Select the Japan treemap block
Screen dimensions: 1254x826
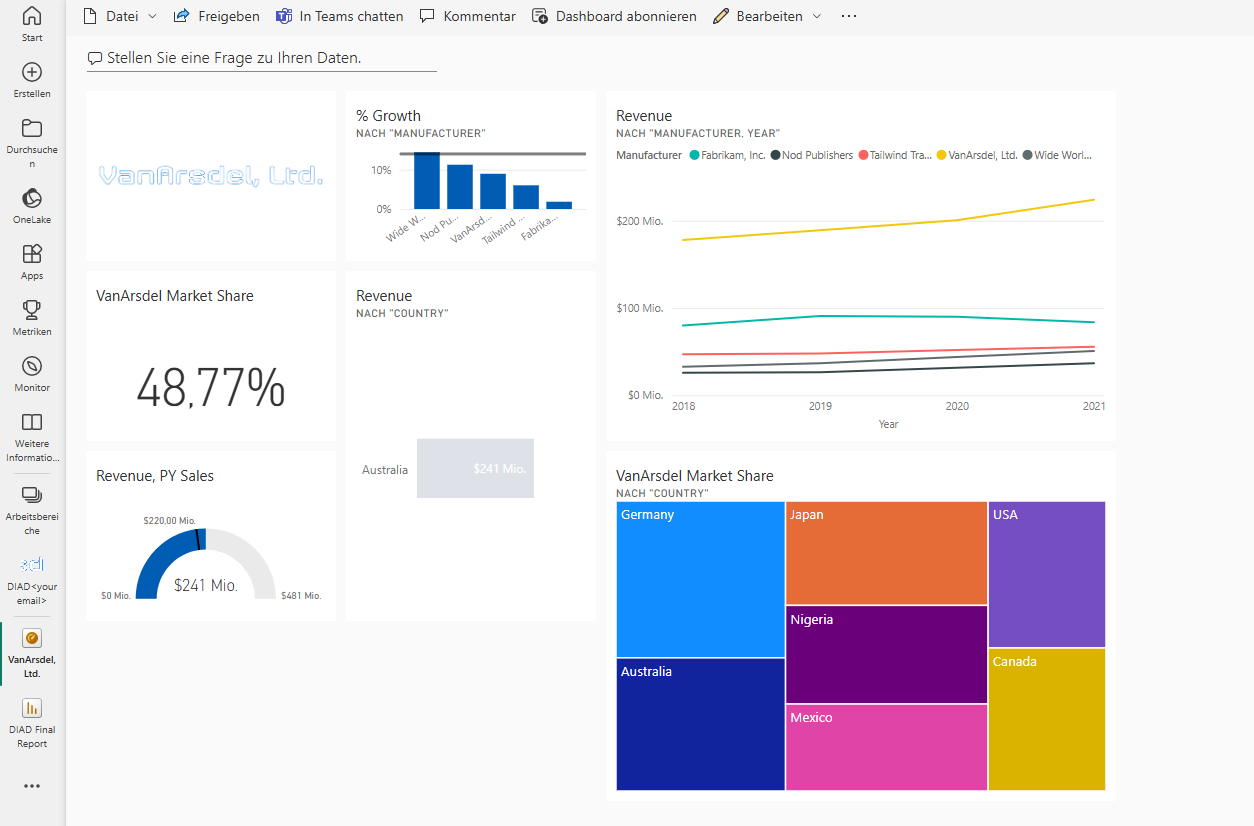(x=886, y=553)
